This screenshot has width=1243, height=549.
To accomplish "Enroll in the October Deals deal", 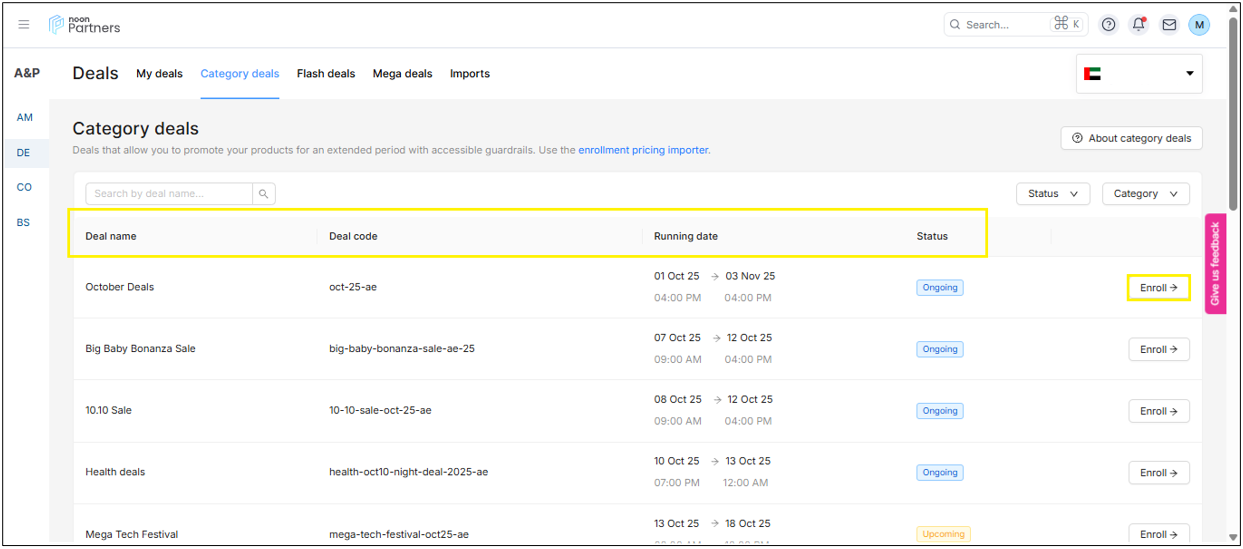I will tap(1158, 288).
